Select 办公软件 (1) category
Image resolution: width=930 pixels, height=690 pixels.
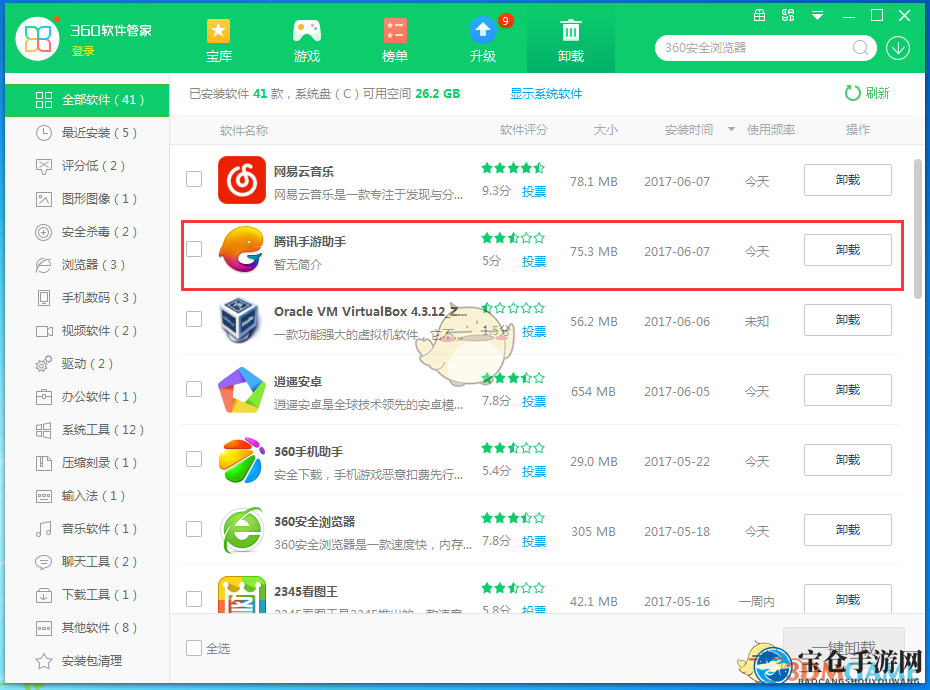(87, 397)
